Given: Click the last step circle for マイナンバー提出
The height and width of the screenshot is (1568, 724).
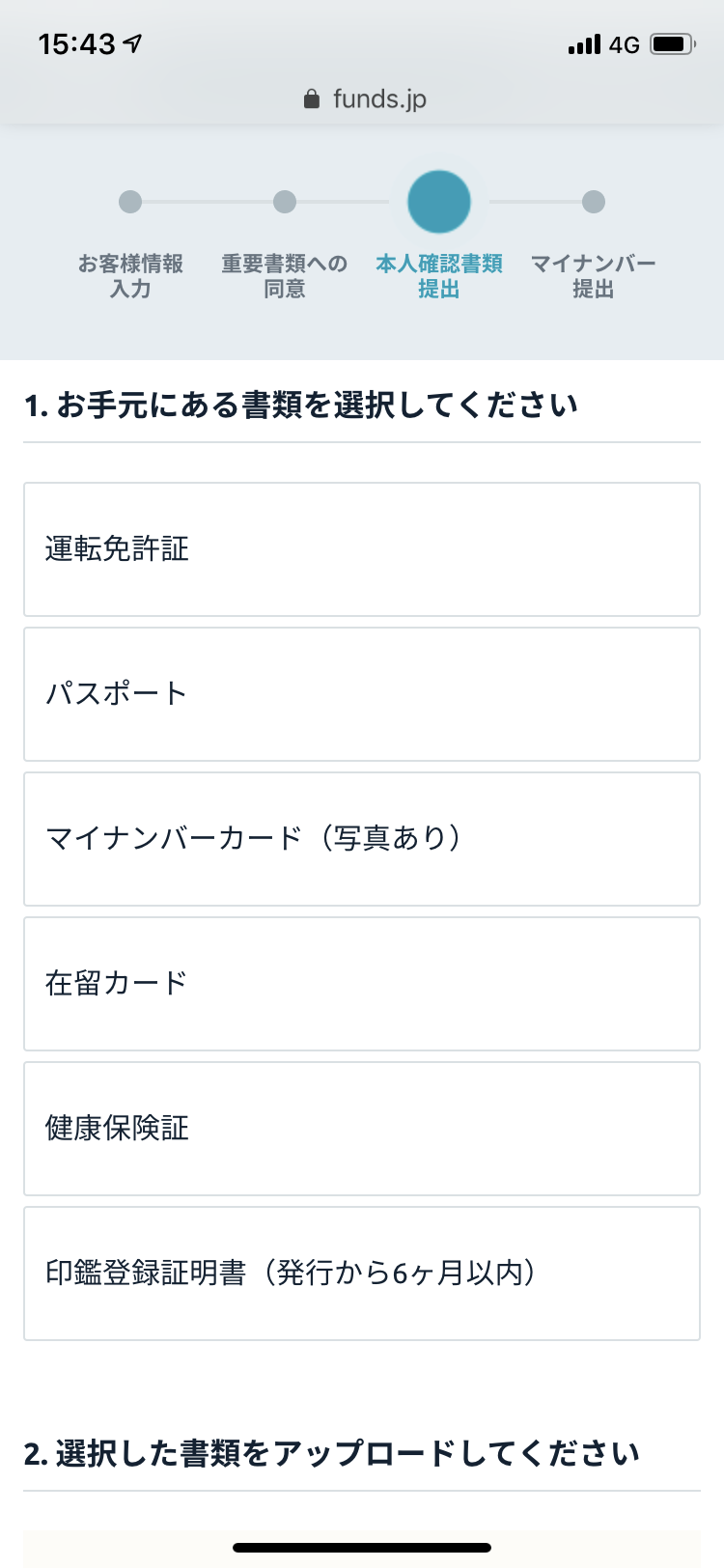Looking at the screenshot, I should coord(594,202).
